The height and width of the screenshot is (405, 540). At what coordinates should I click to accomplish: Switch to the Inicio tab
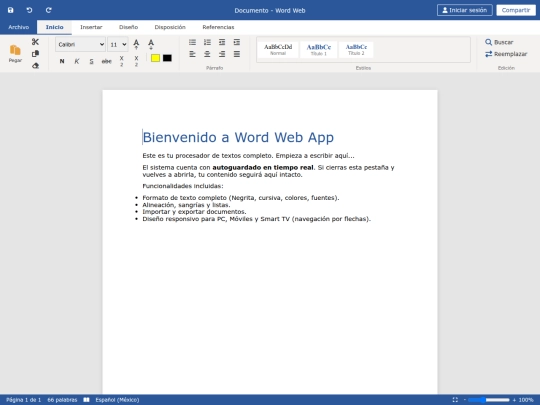tap(54, 27)
